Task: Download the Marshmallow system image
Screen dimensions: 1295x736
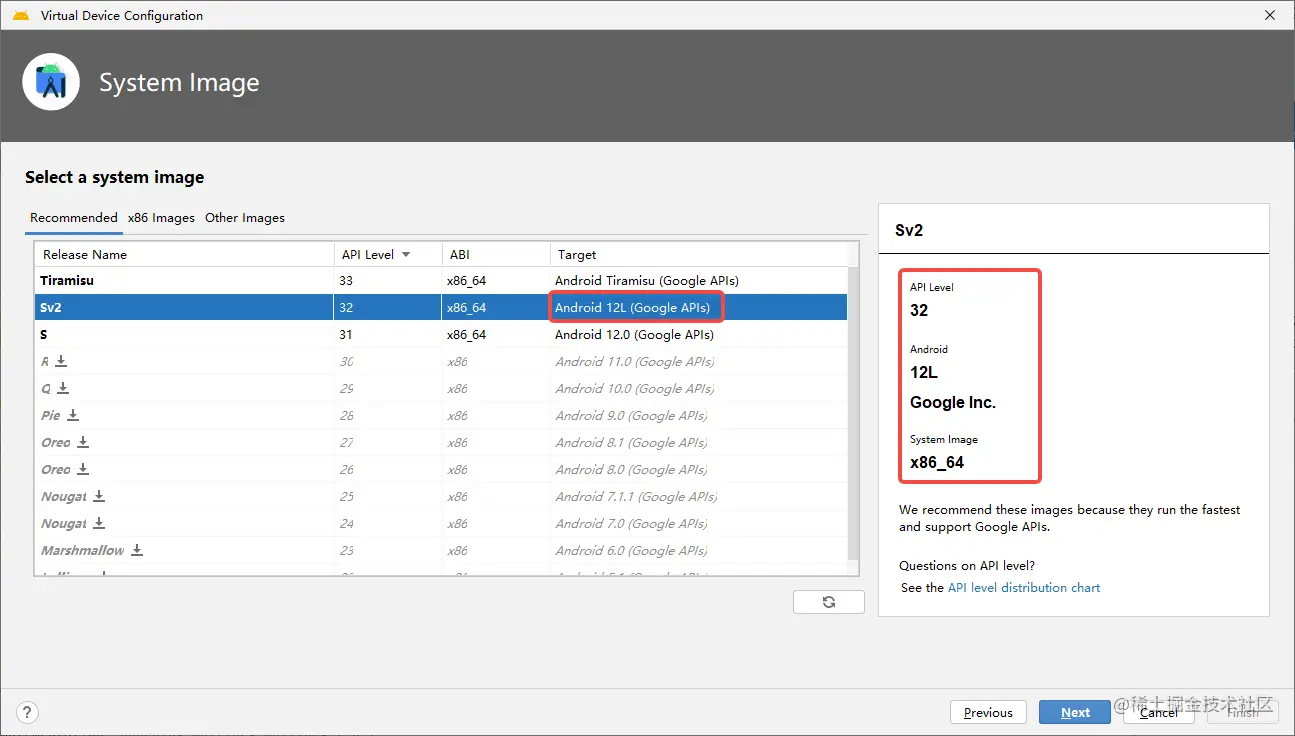Action: (x=137, y=550)
